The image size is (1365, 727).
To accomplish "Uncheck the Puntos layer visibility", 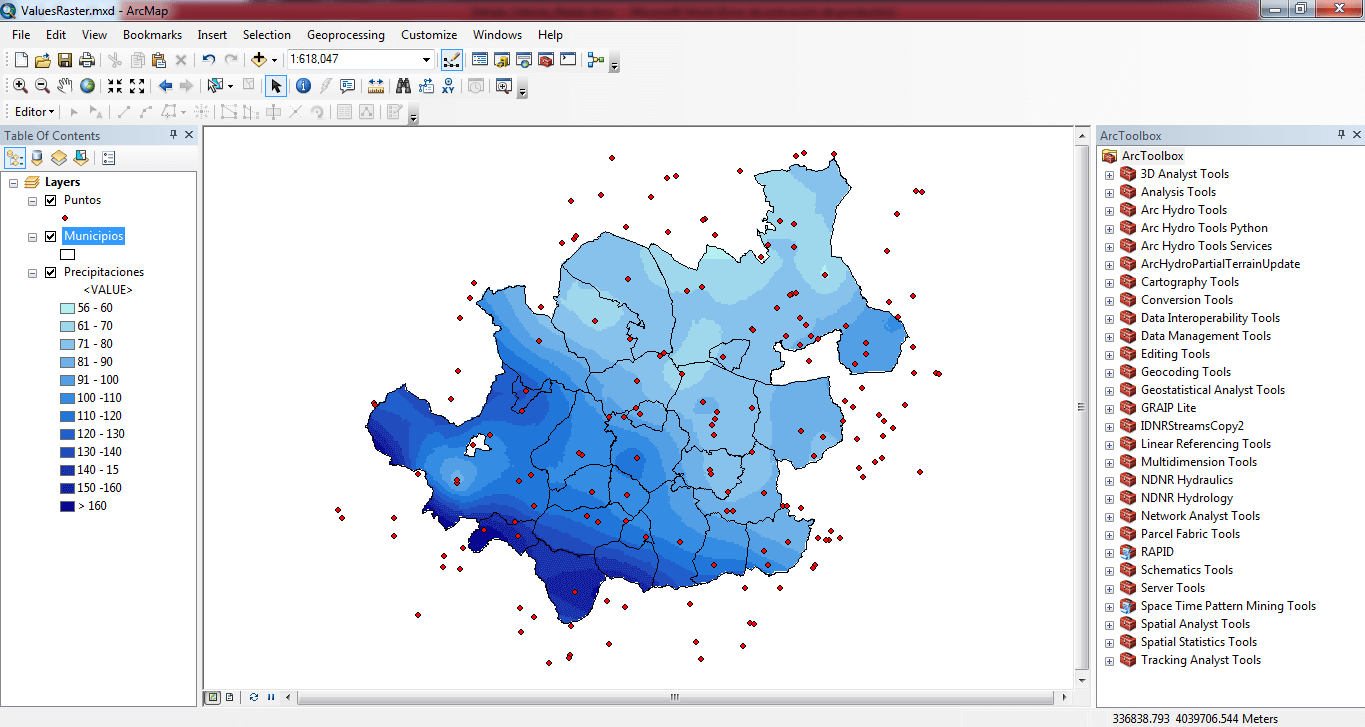I will [x=50, y=200].
